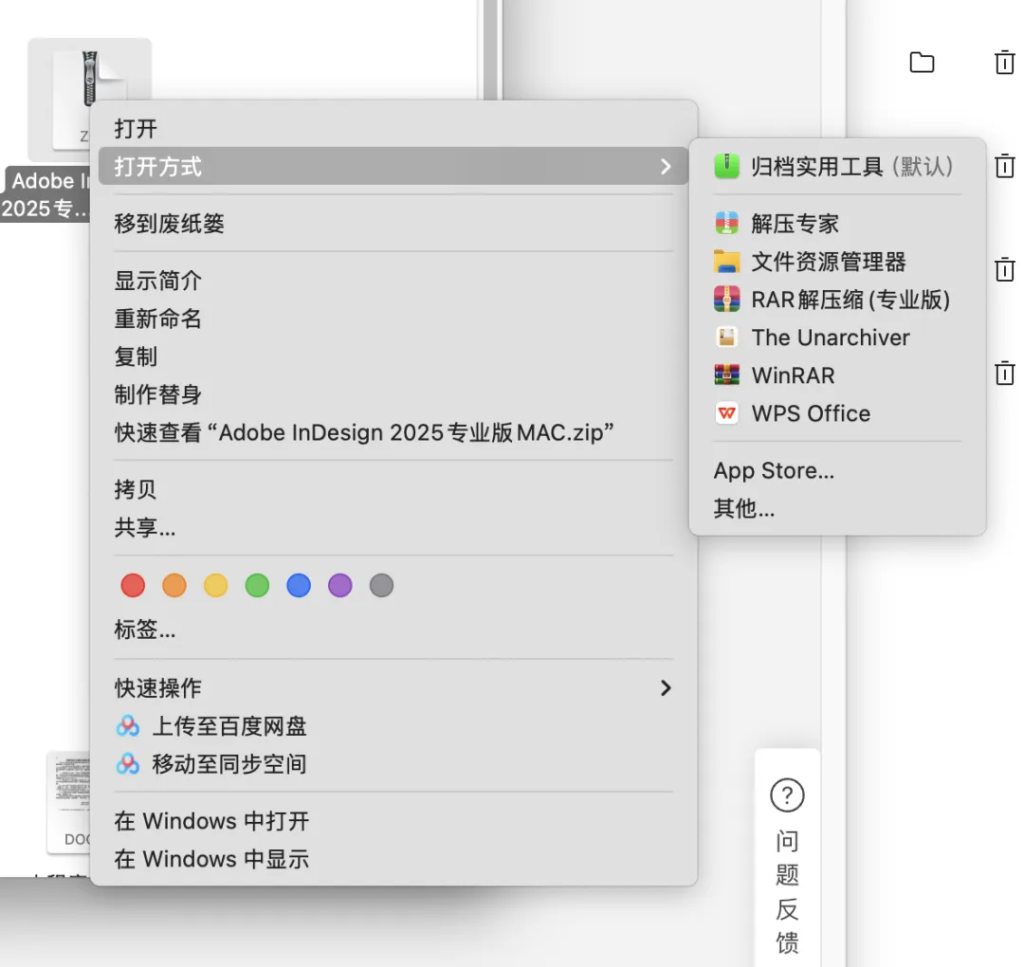Apply the gray tag color
This screenshot has width=1024, height=967.
(381, 585)
